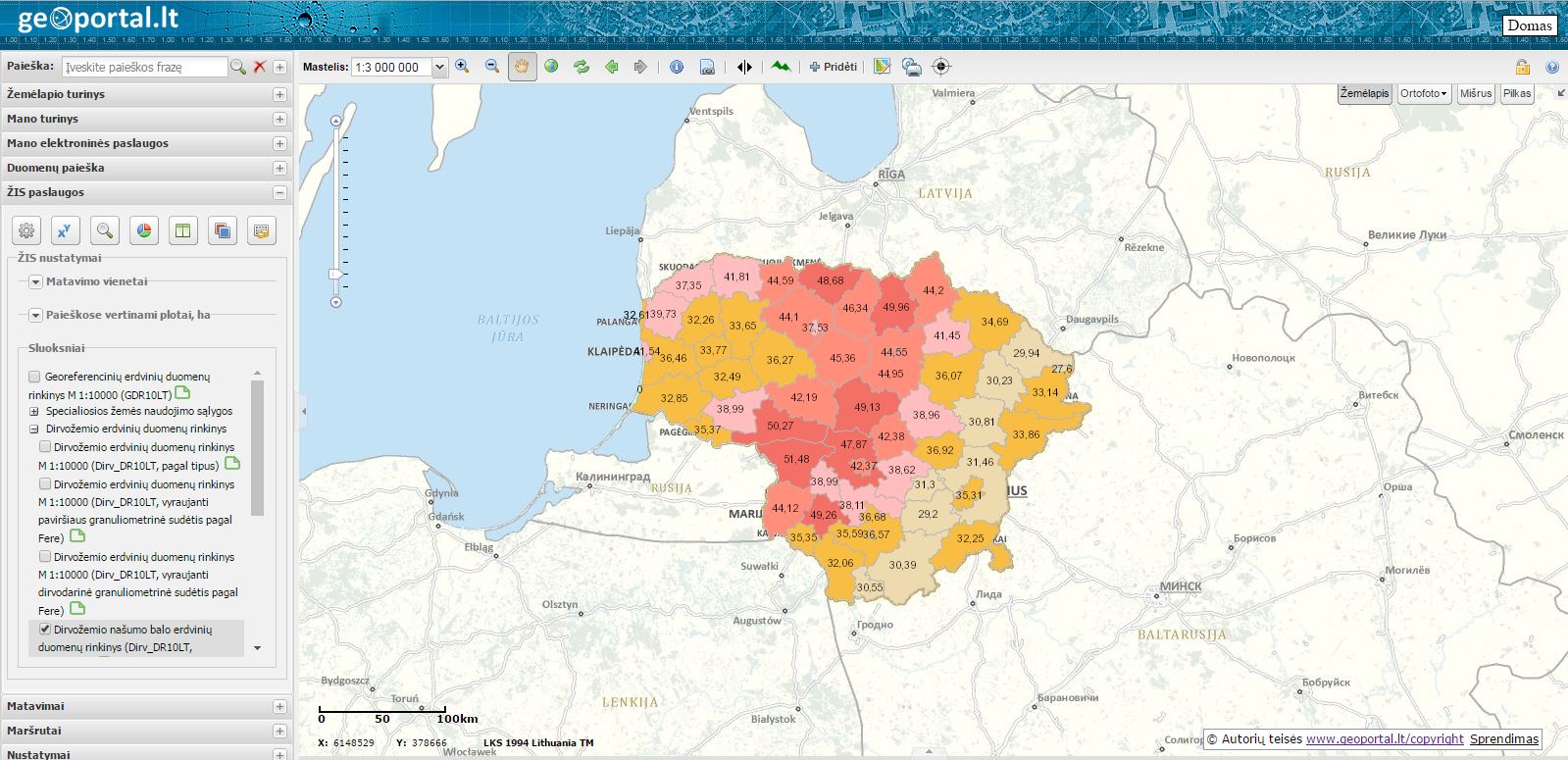
Task: Check the Georeferencinių erdvinių duomenų layer checkbox
Action: [34, 377]
